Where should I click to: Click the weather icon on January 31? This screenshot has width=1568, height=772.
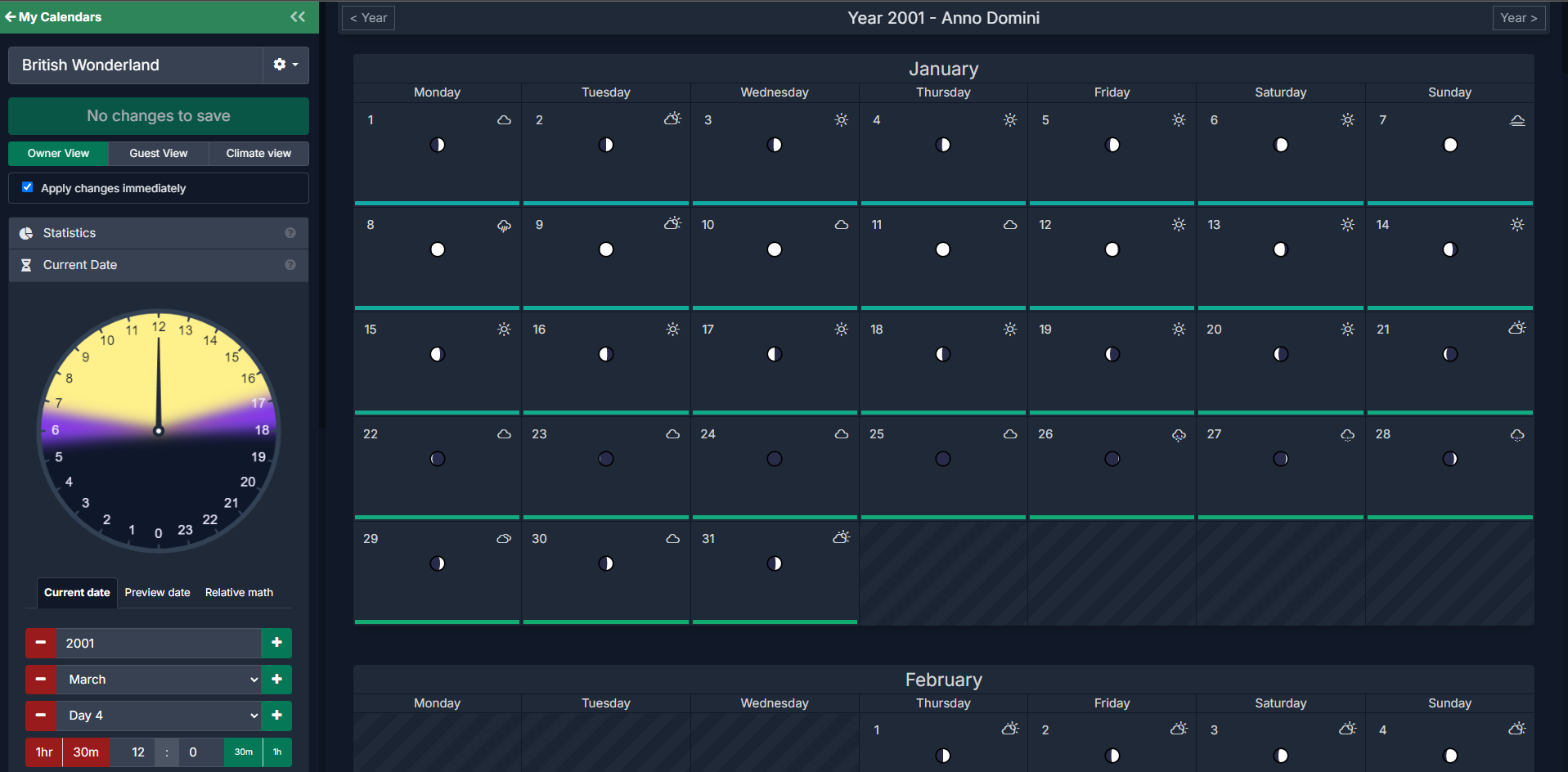[x=842, y=538]
